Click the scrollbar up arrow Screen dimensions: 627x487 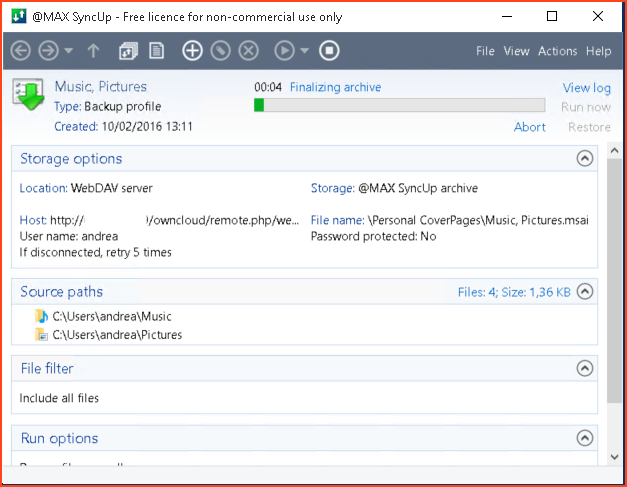pyautogui.click(x=615, y=151)
